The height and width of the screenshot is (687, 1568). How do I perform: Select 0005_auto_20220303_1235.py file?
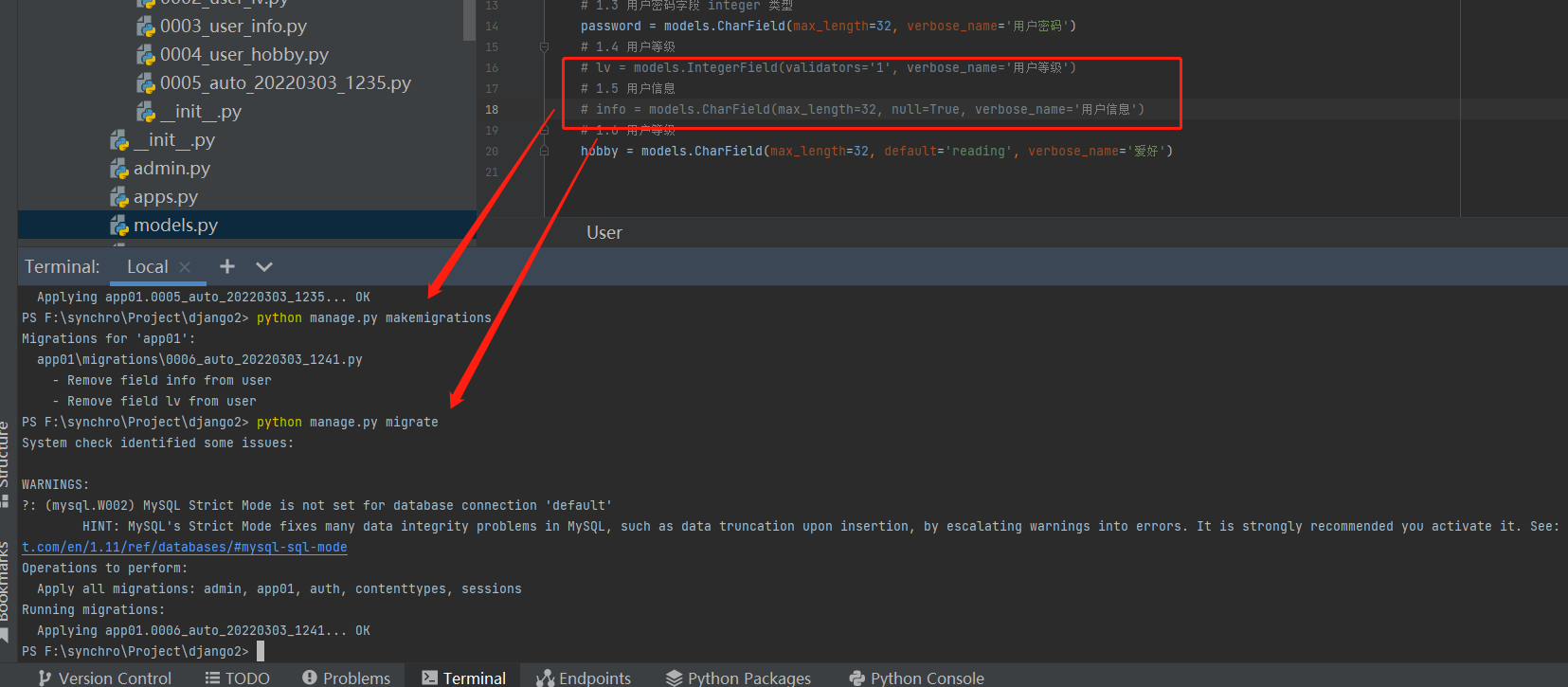point(285,83)
